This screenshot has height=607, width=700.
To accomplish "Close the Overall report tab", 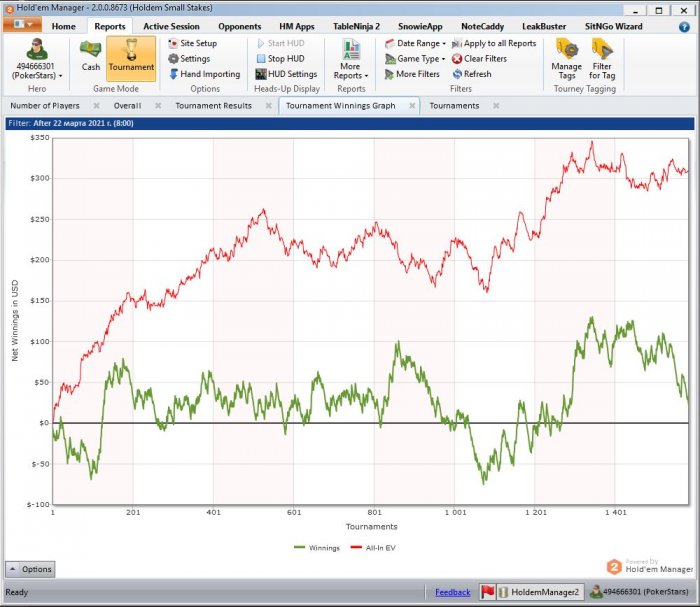I will (x=158, y=106).
